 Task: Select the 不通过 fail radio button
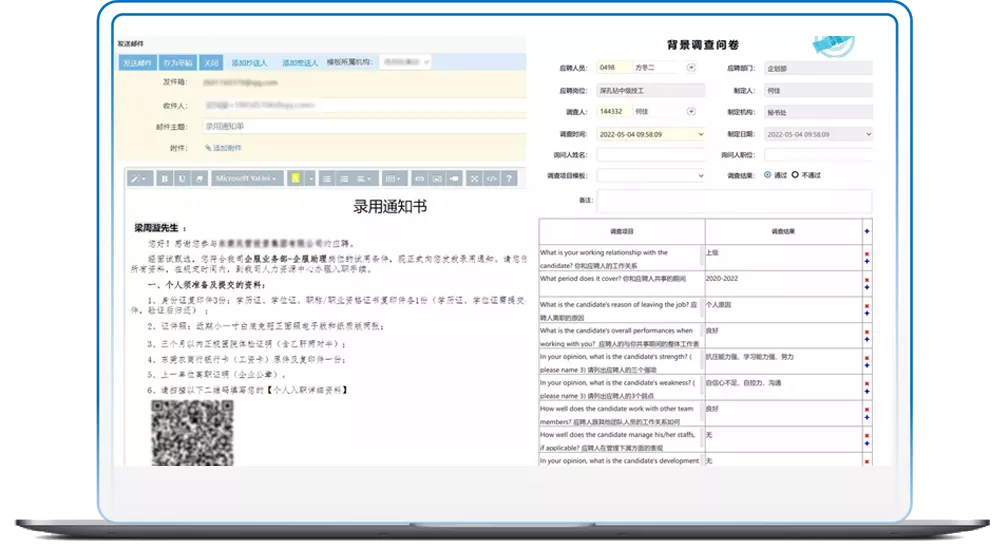795,175
